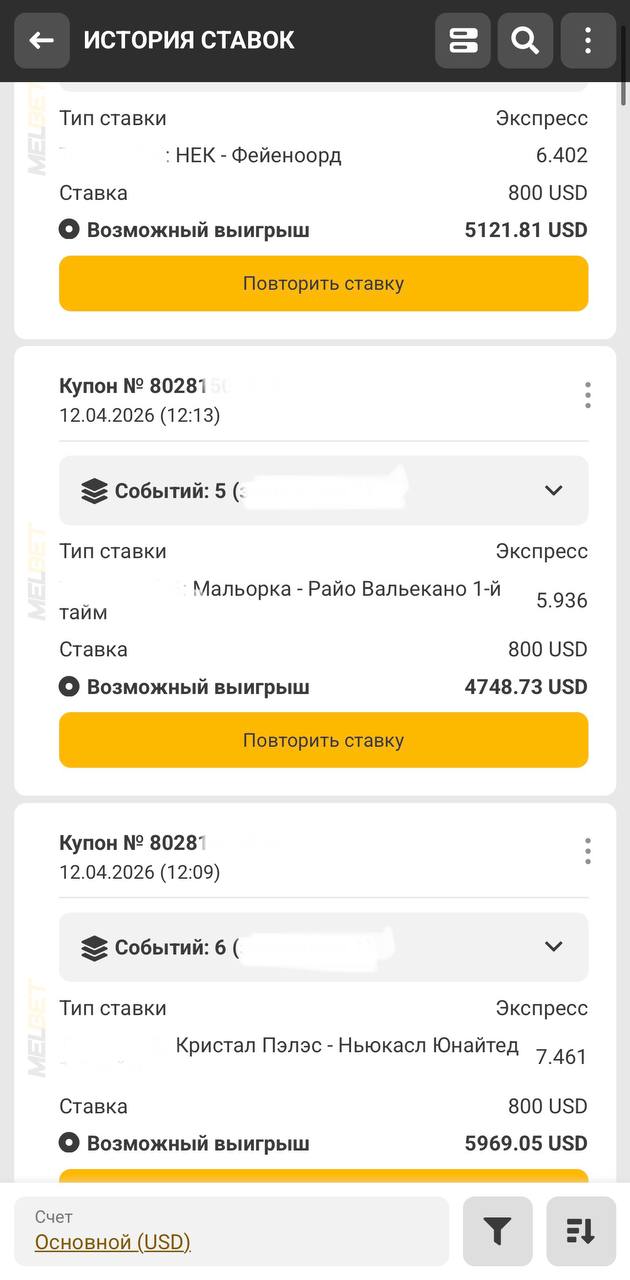Tap the Кристал Пэлэс - Ньюкасл Юнайтед event

click(347, 1046)
